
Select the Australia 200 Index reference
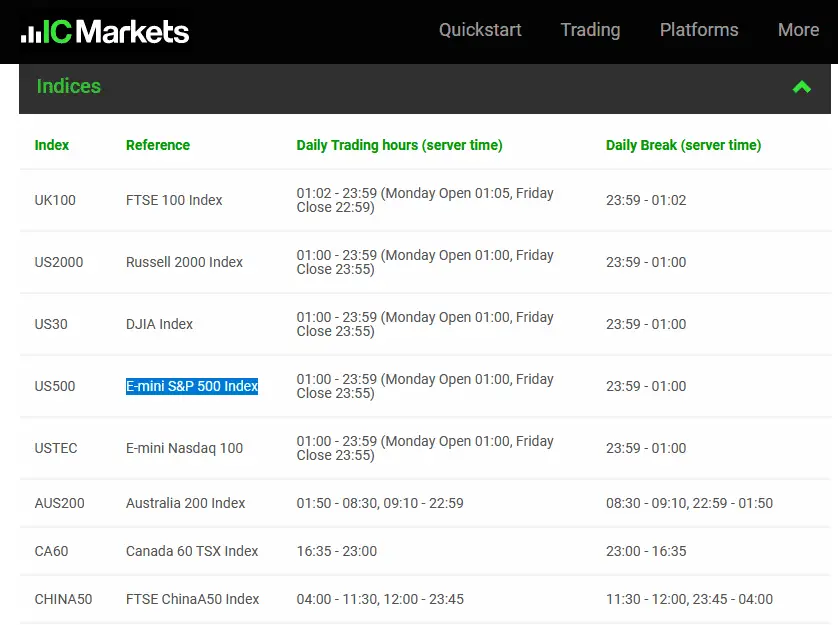[x=185, y=503]
